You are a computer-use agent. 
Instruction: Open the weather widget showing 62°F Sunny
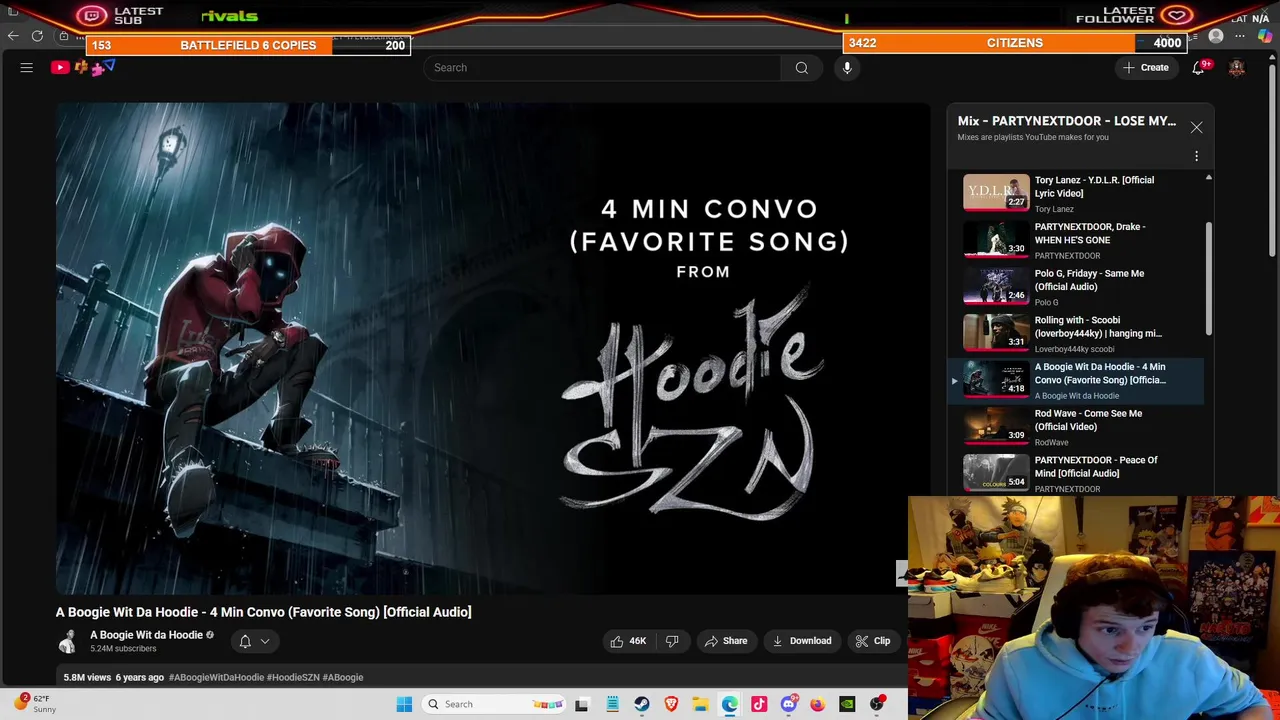36,704
